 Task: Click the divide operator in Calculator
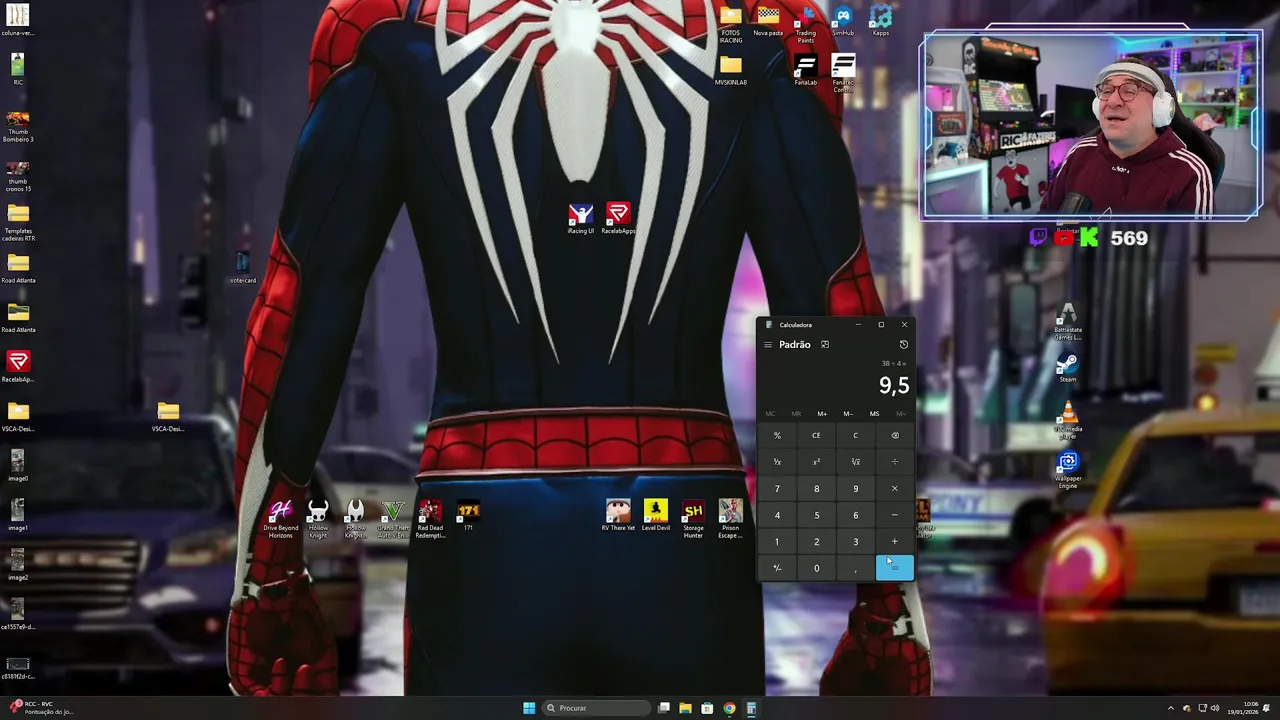[895, 462]
